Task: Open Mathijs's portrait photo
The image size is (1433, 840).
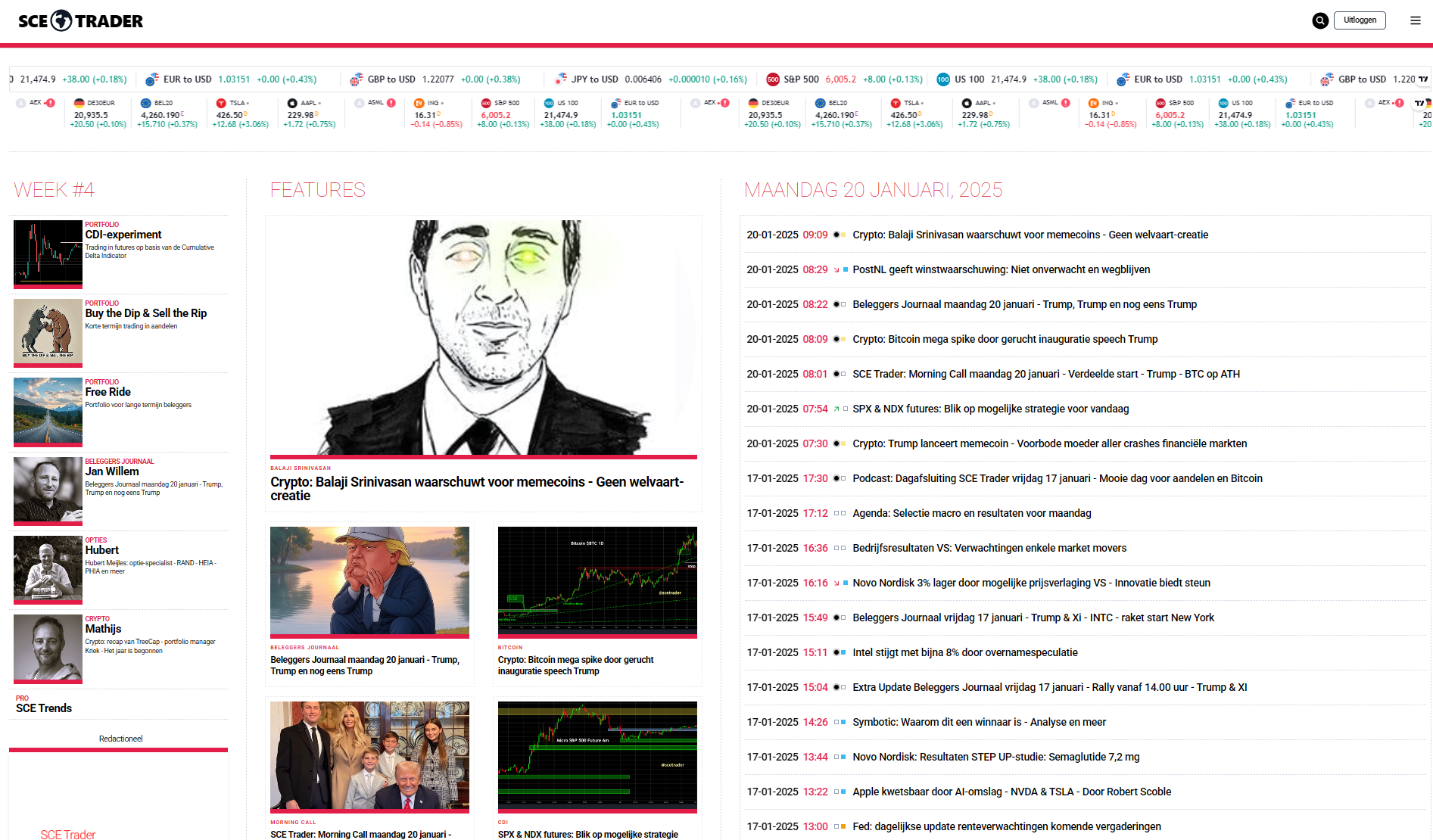Action: tap(48, 648)
